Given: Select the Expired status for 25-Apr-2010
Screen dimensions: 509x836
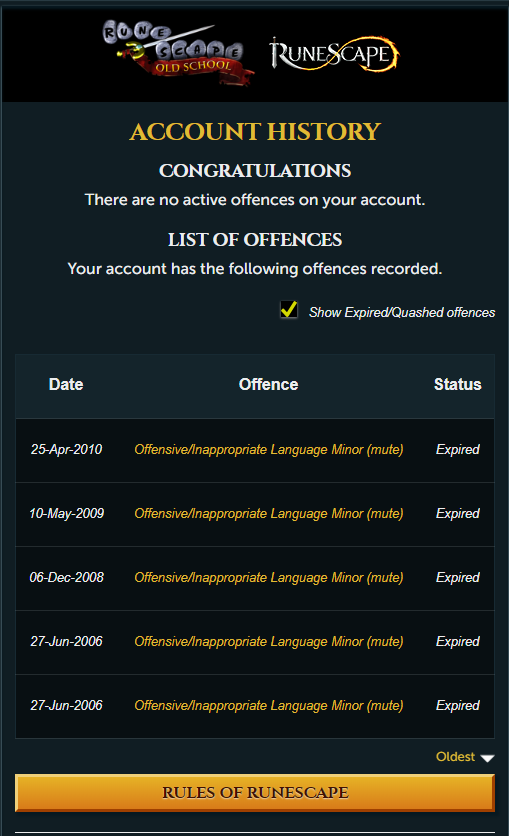Looking at the screenshot, I should pos(457,449).
